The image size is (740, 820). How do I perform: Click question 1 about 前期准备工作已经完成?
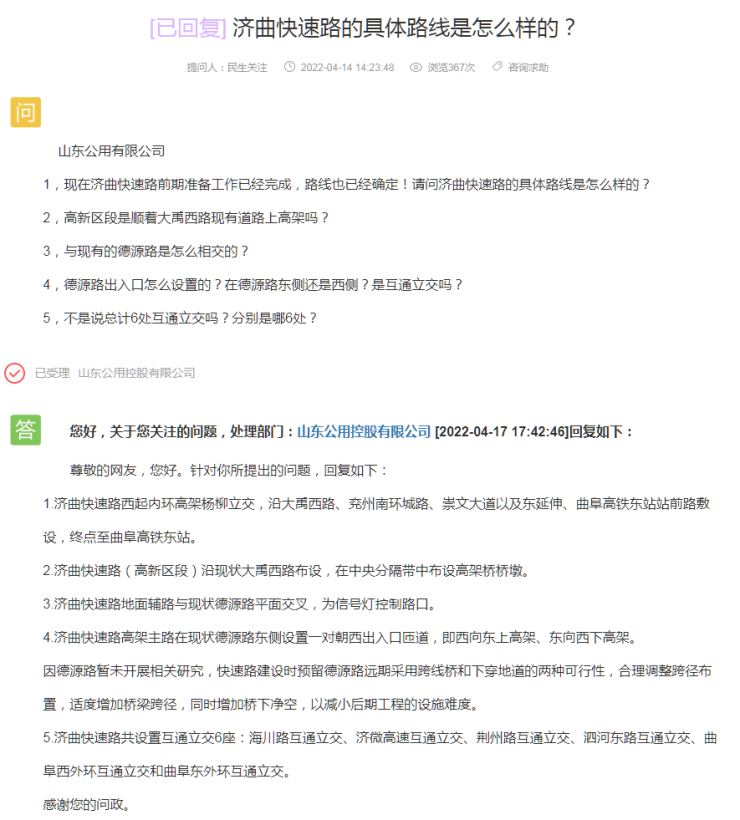click(346, 185)
